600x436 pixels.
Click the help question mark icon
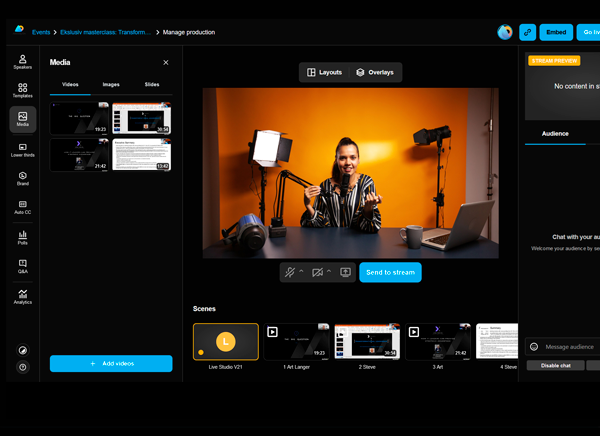click(x=23, y=367)
